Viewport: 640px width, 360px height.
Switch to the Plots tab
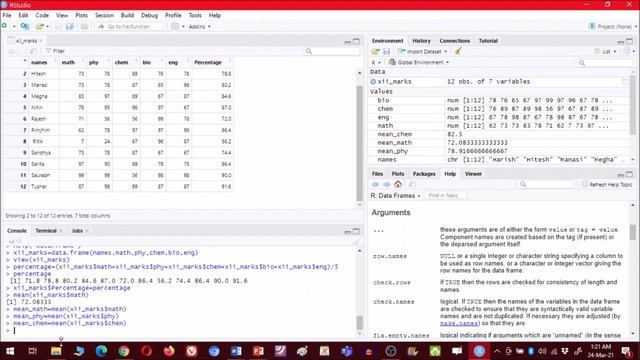(398, 174)
